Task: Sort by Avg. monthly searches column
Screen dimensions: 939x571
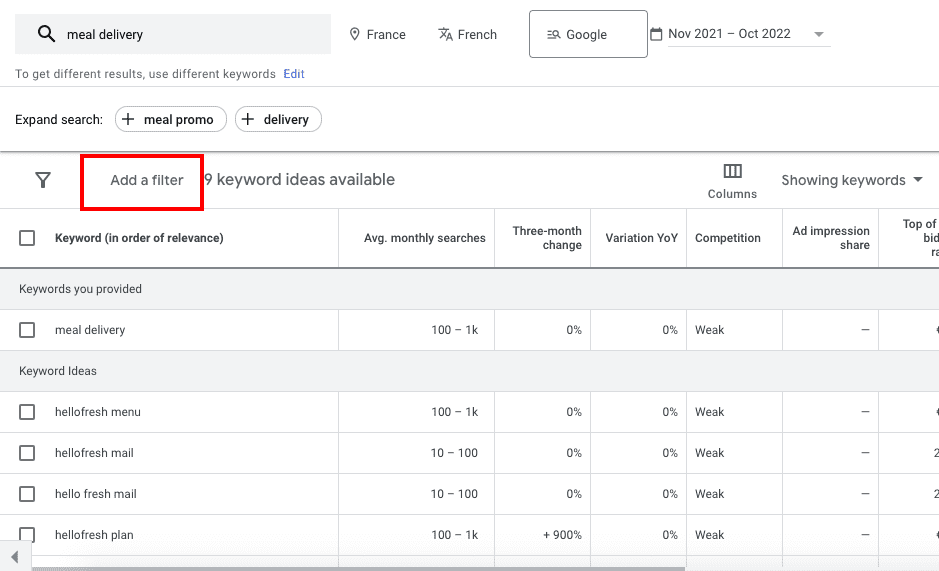Action: (425, 238)
